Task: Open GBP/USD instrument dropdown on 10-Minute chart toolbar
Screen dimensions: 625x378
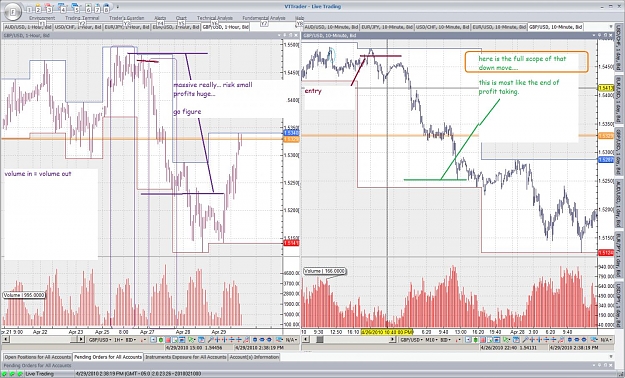Action: [412, 340]
